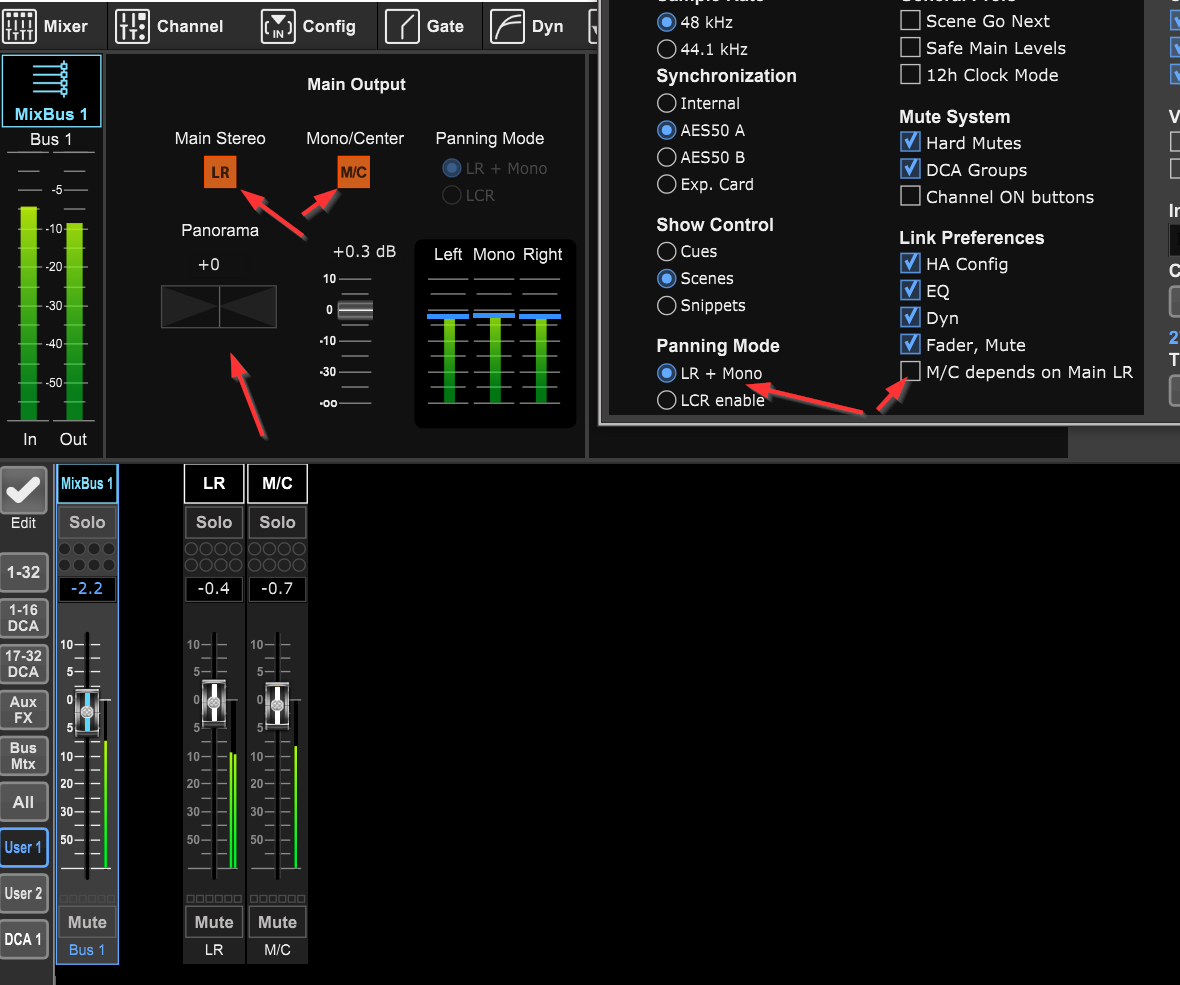Click the +0.3 dB level readout
Image resolution: width=1180 pixels, height=985 pixels.
(364, 251)
